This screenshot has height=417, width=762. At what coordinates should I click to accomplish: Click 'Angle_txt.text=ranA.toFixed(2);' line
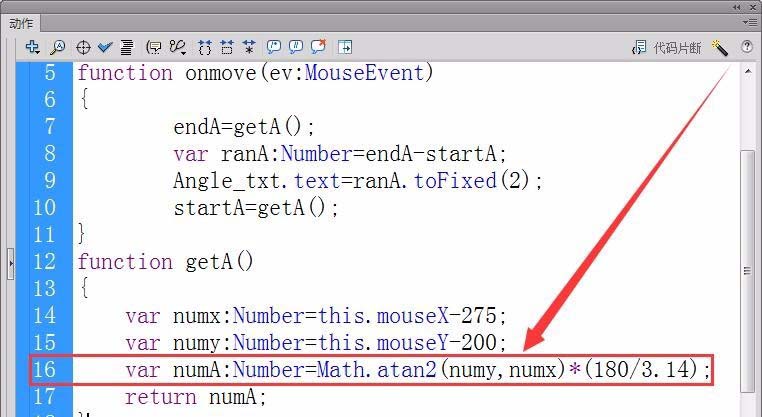(358, 181)
